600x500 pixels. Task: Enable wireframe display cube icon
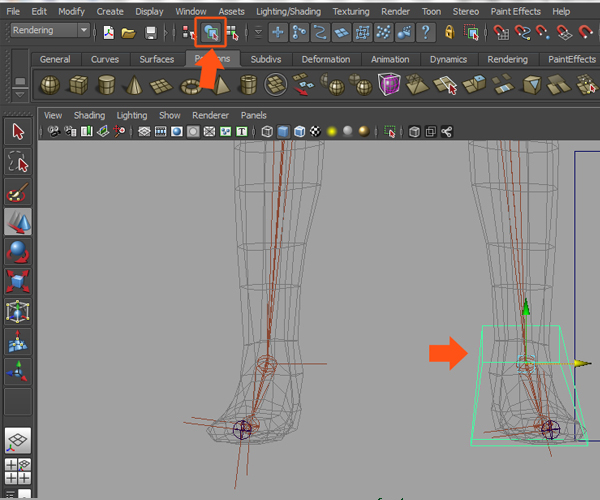267,132
